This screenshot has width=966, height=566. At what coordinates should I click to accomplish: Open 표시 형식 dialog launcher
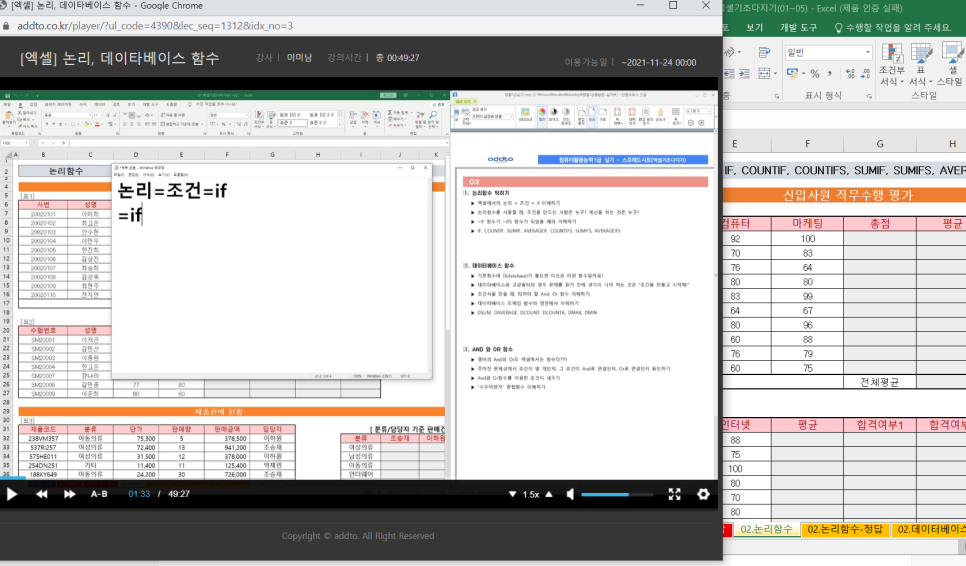pos(869,96)
